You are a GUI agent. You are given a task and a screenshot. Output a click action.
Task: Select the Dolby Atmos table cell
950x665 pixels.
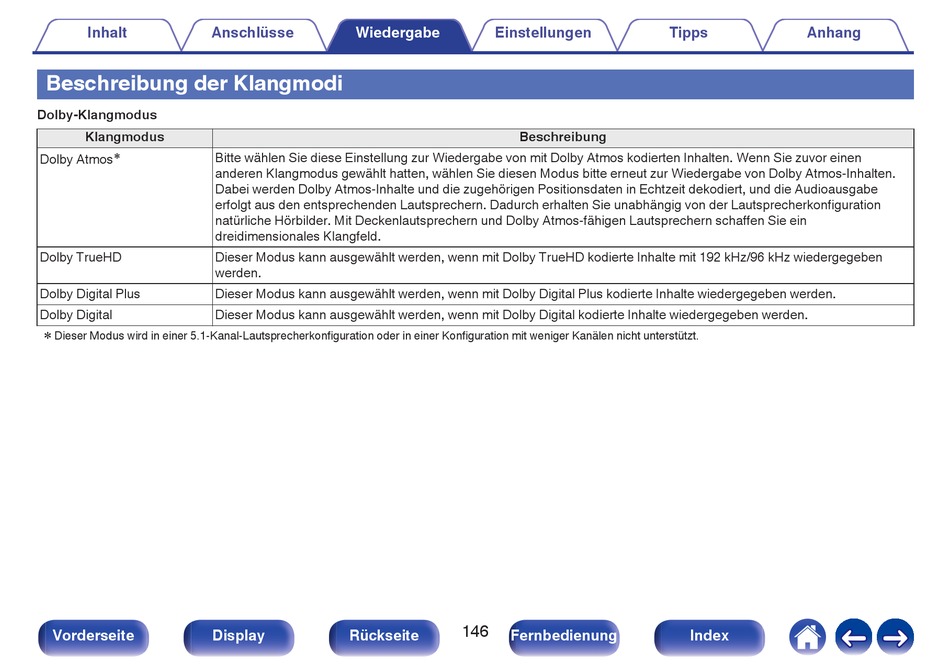click(125, 197)
